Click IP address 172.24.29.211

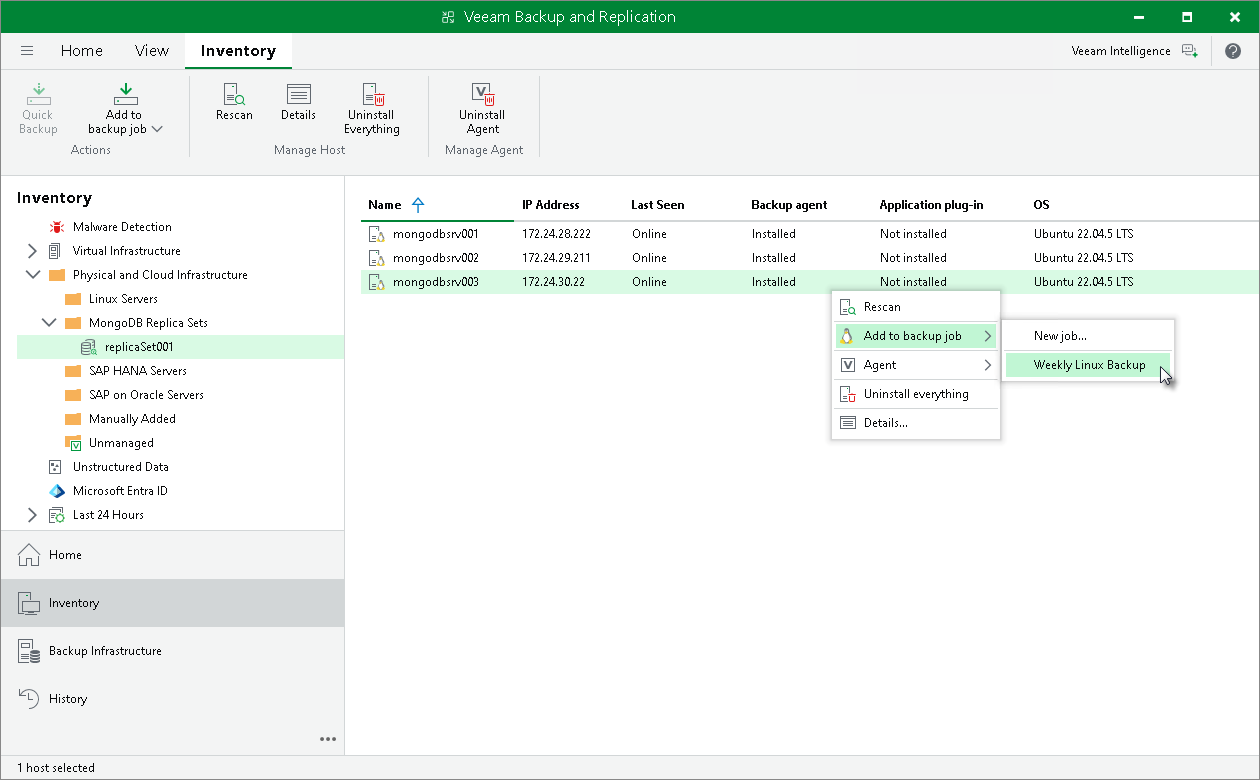coord(556,258)
